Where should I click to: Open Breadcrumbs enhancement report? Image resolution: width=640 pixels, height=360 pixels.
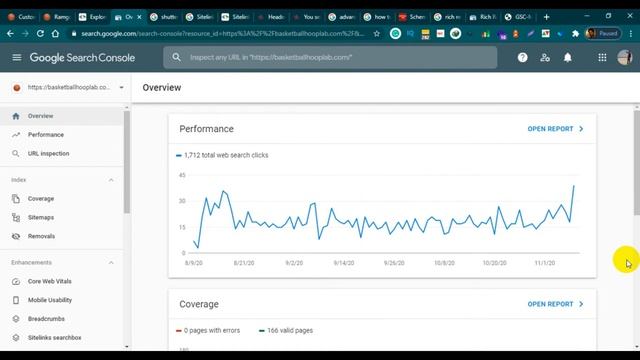(62, 319)
